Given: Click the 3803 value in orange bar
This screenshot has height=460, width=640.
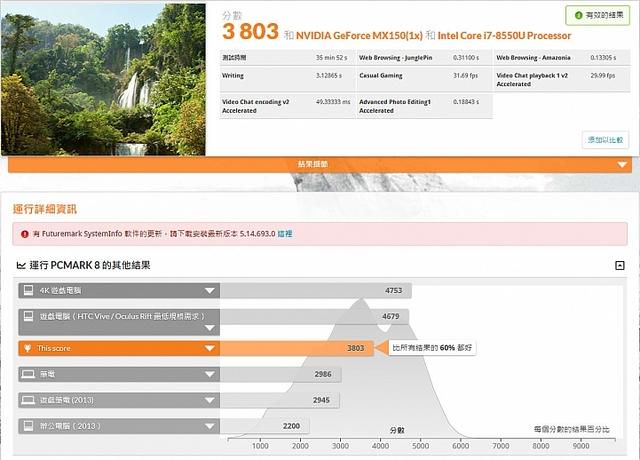Looking at the screenshot, I should point(355,348).
